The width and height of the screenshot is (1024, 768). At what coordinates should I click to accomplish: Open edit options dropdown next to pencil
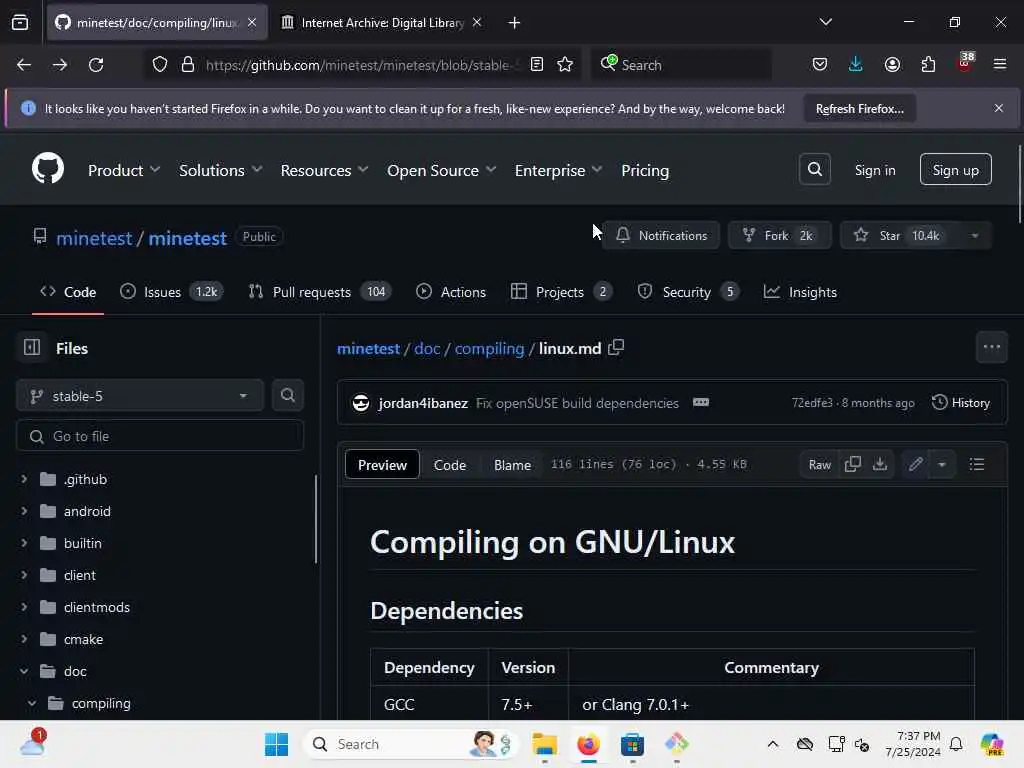click(942, 464)
